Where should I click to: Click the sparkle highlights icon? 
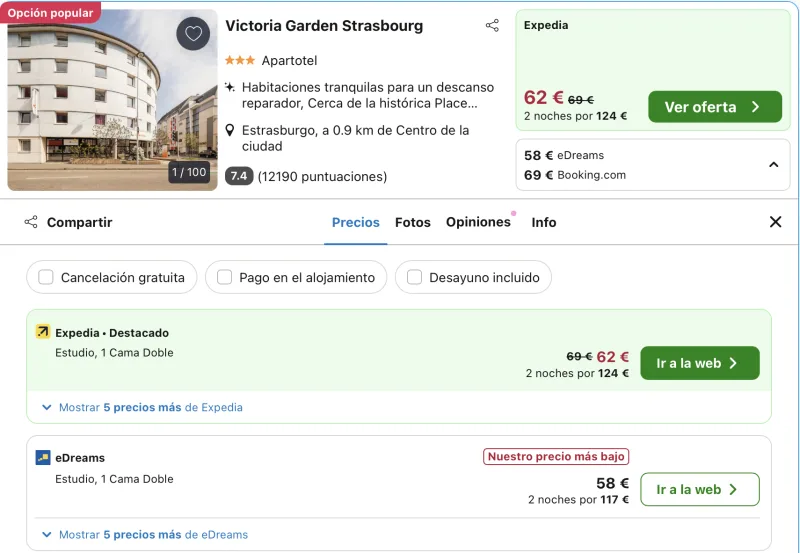[x=230, y=87]
